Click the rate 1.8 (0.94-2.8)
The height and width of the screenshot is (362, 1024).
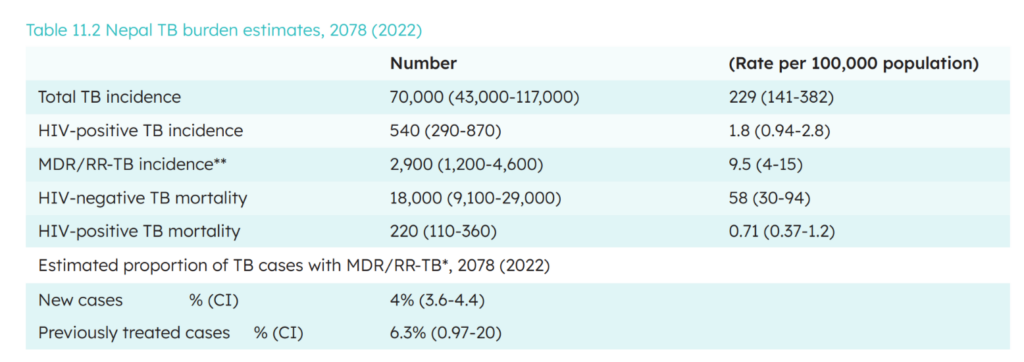click(779, 131)
